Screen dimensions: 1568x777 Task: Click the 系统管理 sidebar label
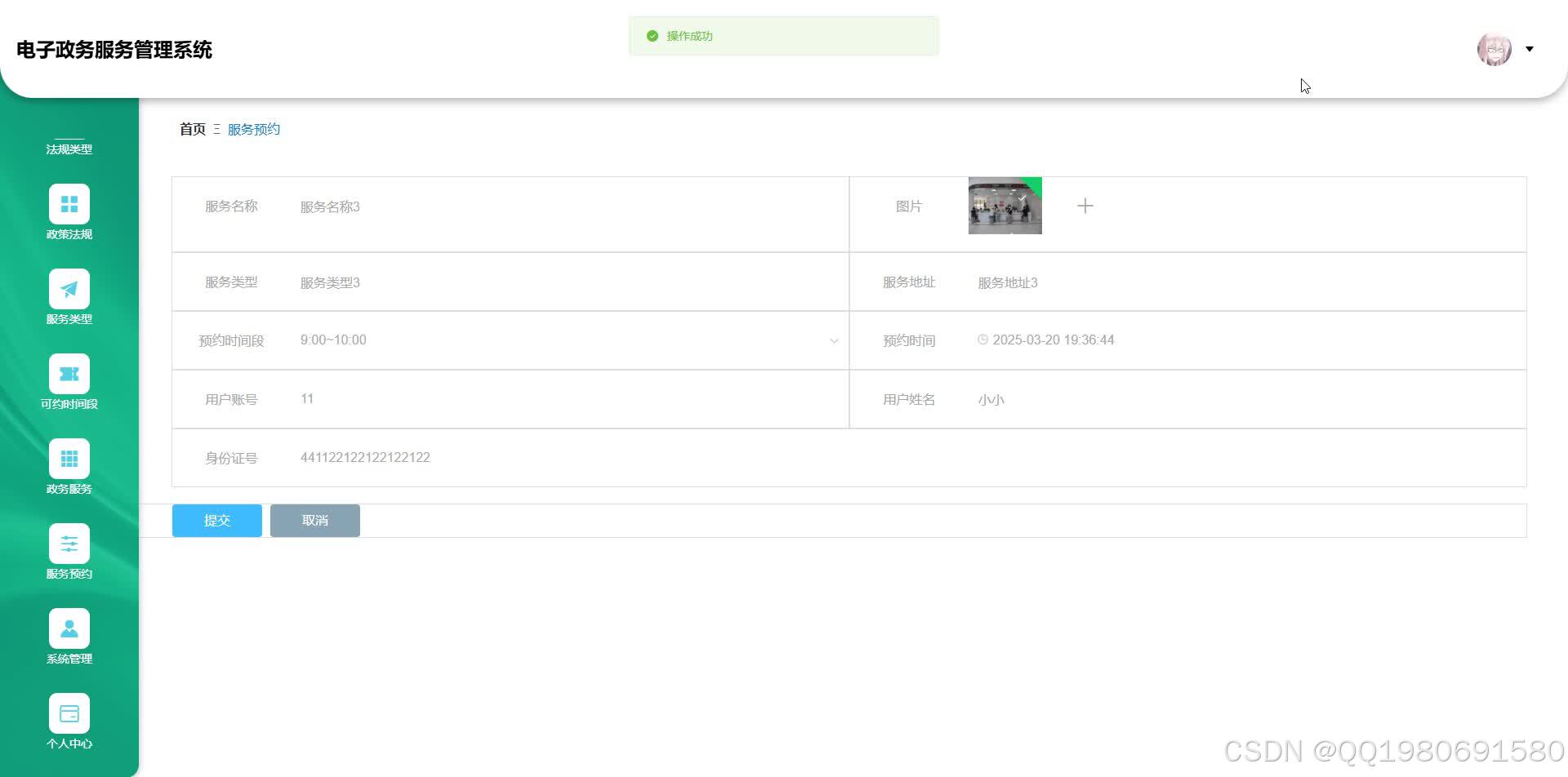pyautogui.click(x=69, y=659)
